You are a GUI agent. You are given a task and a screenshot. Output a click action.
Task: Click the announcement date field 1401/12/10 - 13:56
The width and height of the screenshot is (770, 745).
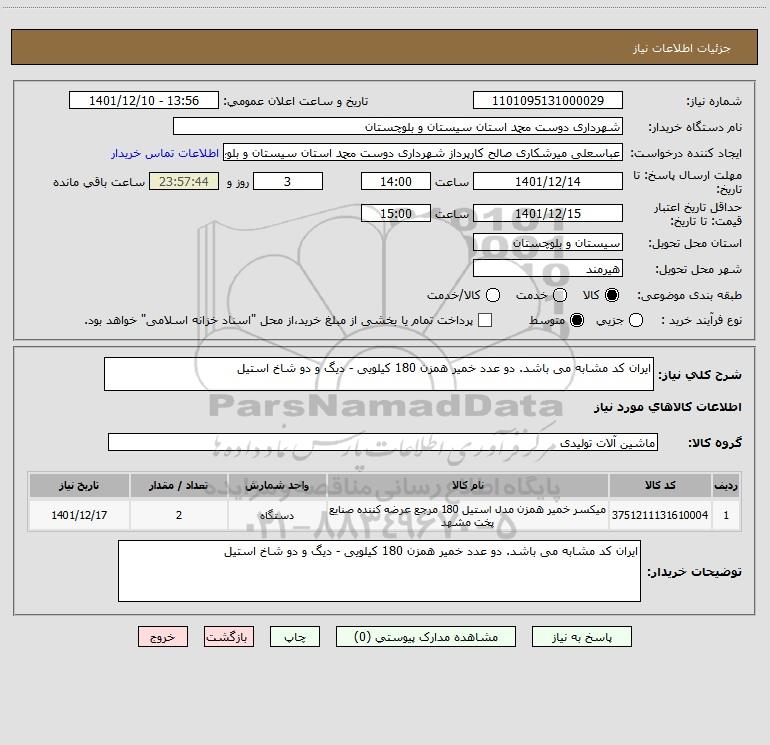[x=144, y=101]
